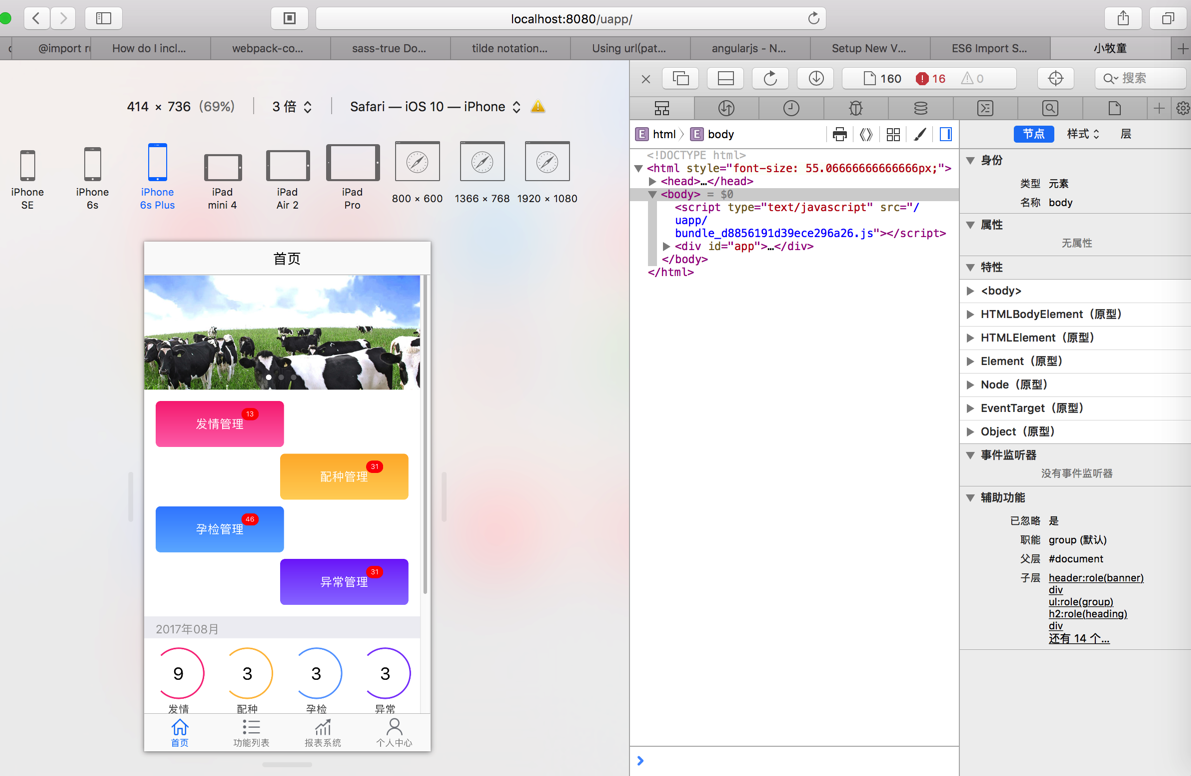This screenshot has width=1191, height=776.
Task: Tap the 孕检管理 blue button
Action: click(x=220, y=529)
